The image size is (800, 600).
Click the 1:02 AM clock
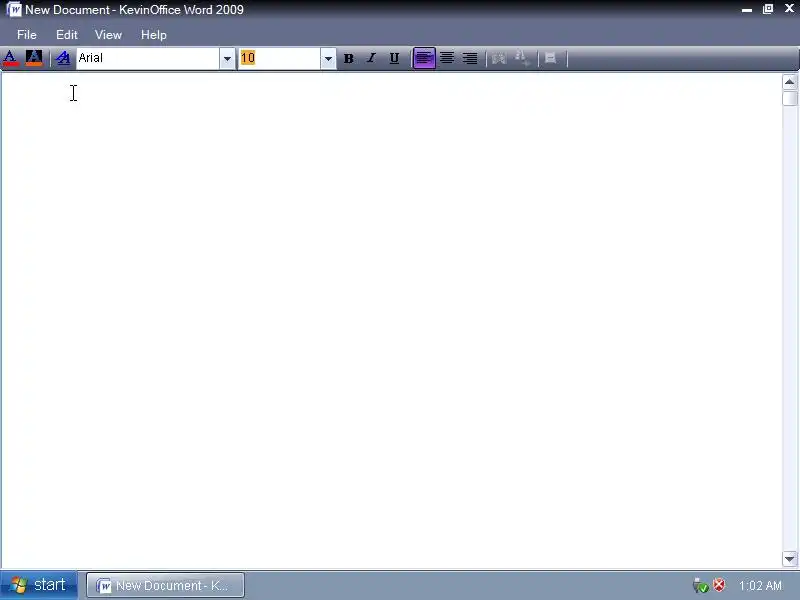click(x=760, y=586)
